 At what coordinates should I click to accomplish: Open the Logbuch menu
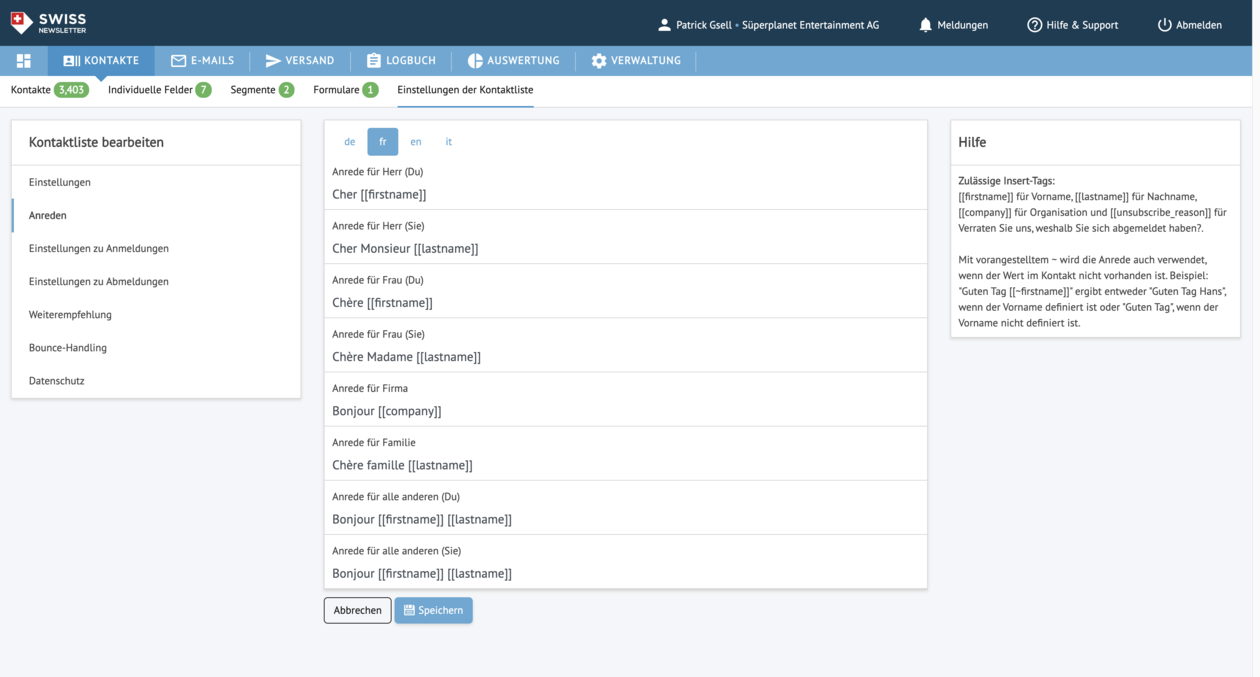click(x=401, y=61)
